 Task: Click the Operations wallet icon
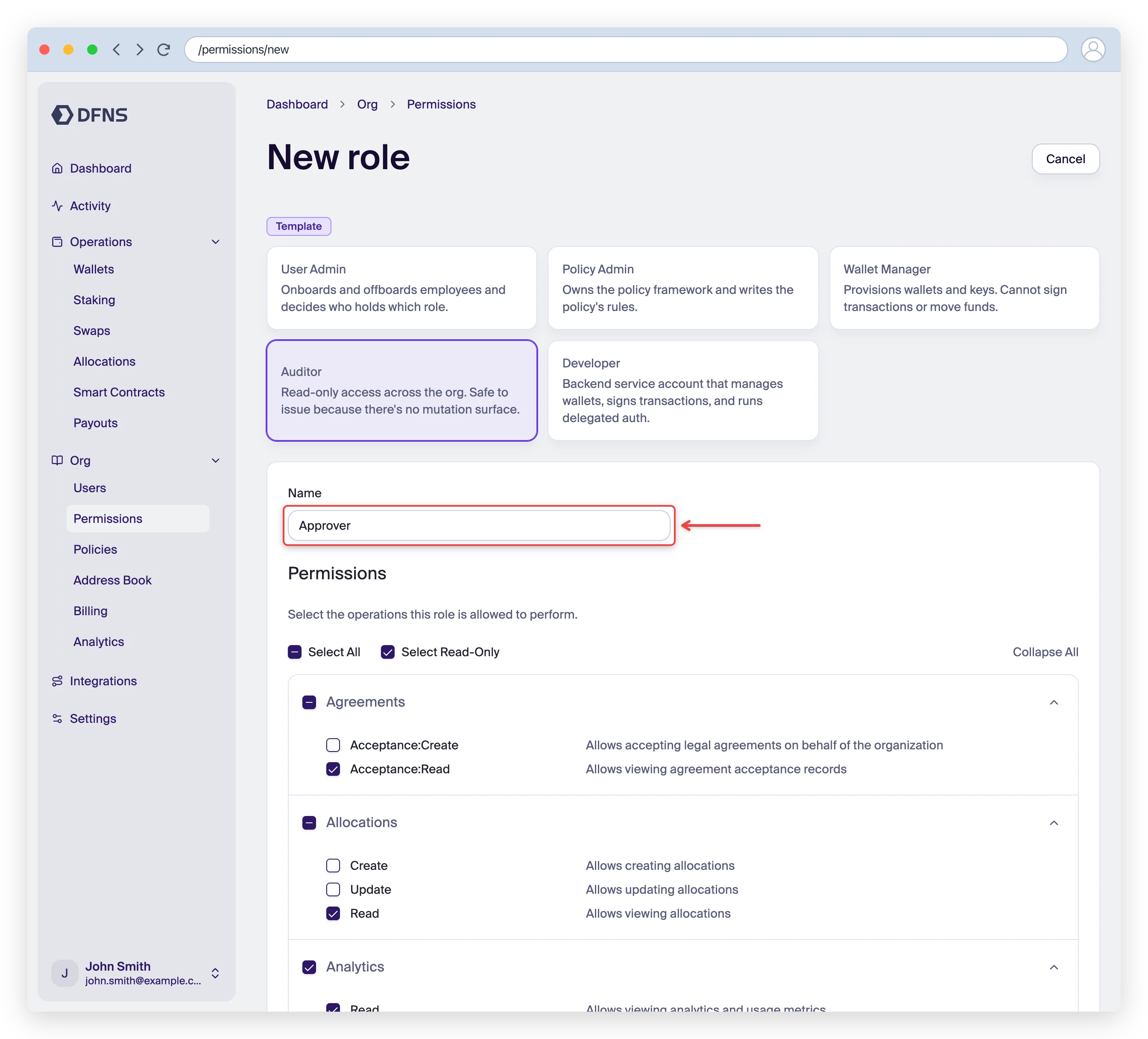pyautogui.click(x=57, y=241)
